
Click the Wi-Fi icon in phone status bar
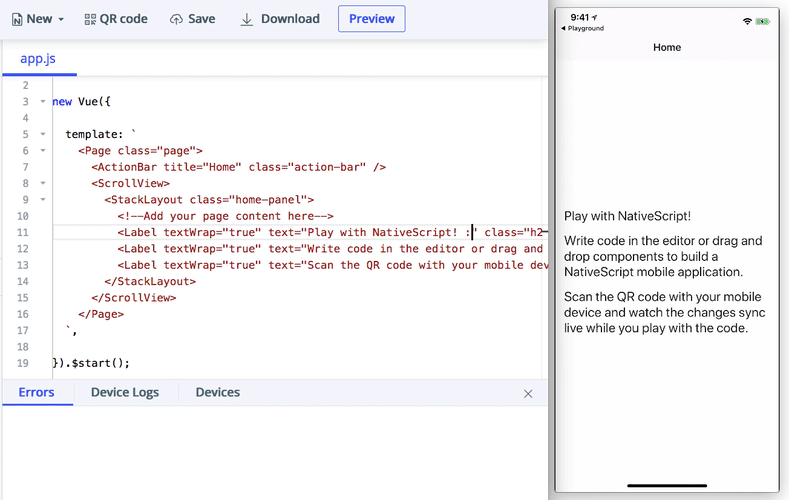(x=746, y=20)
